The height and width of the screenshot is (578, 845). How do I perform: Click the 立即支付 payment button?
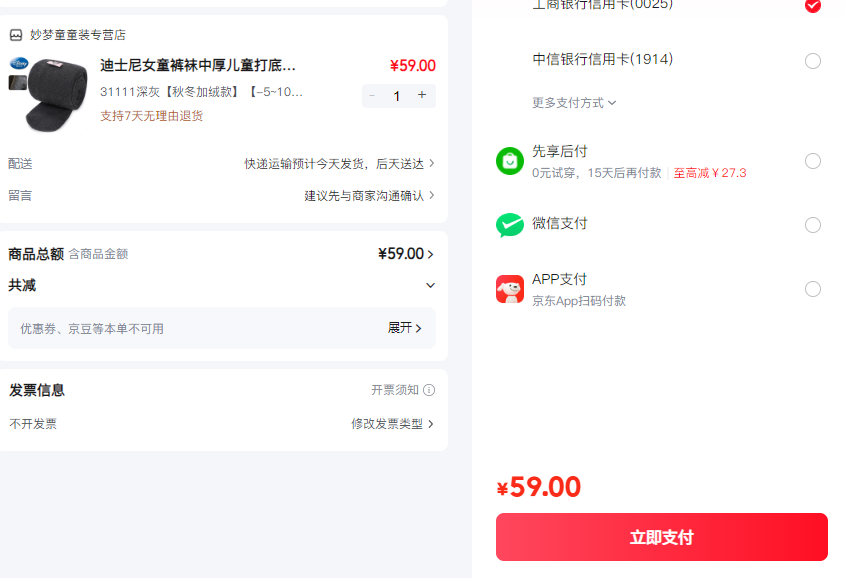pyautogui.click(x=661, y=537)
